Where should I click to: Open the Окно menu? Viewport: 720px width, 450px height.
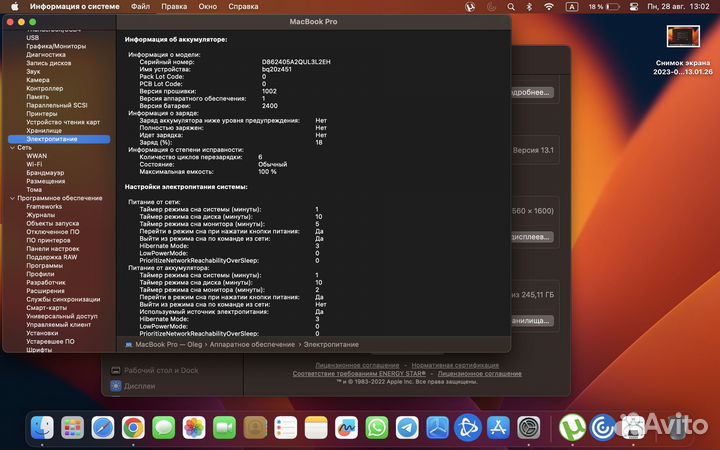(x=208, y=7)
